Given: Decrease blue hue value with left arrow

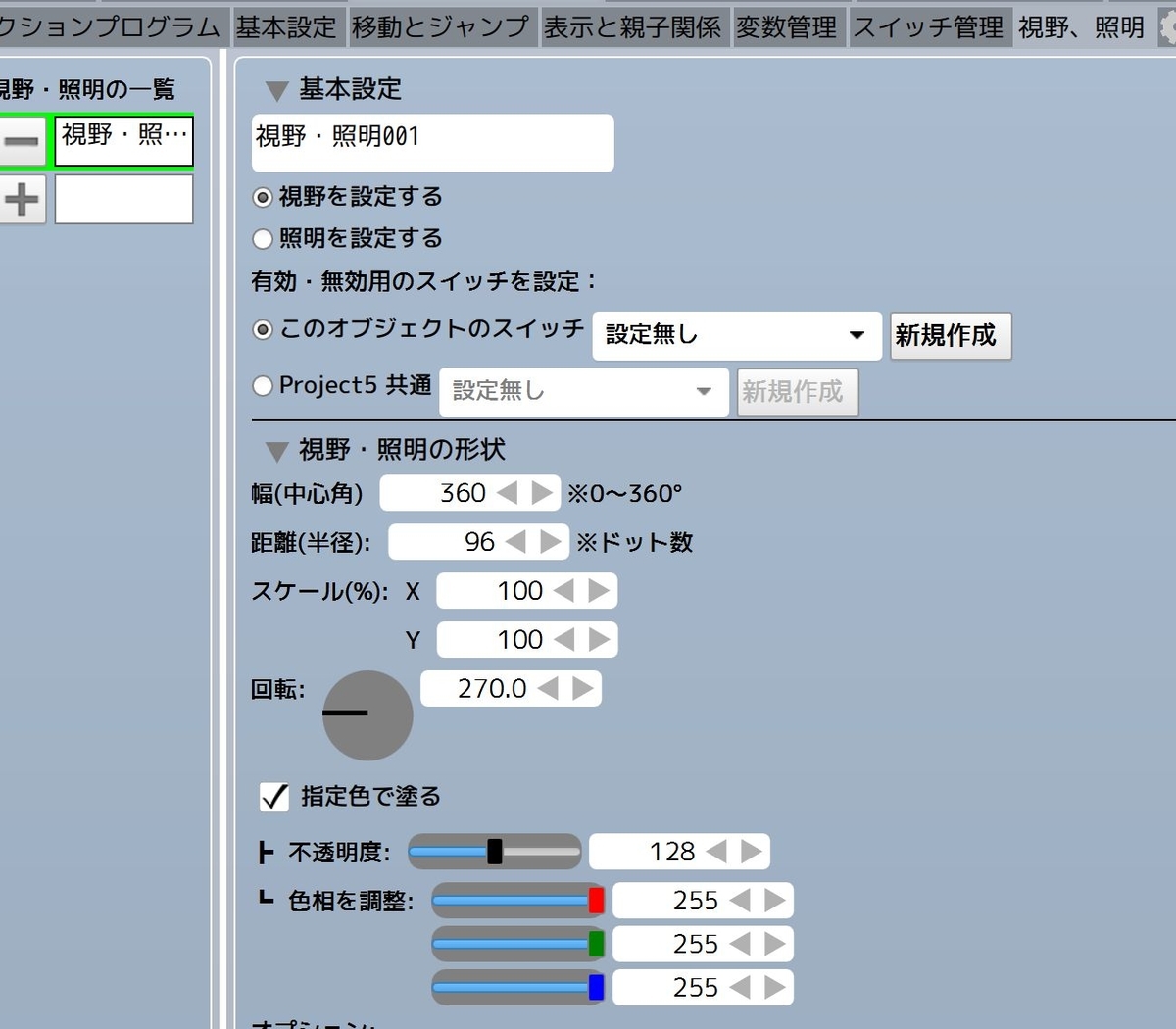Looking at the screenshot, I should point(740,987).
